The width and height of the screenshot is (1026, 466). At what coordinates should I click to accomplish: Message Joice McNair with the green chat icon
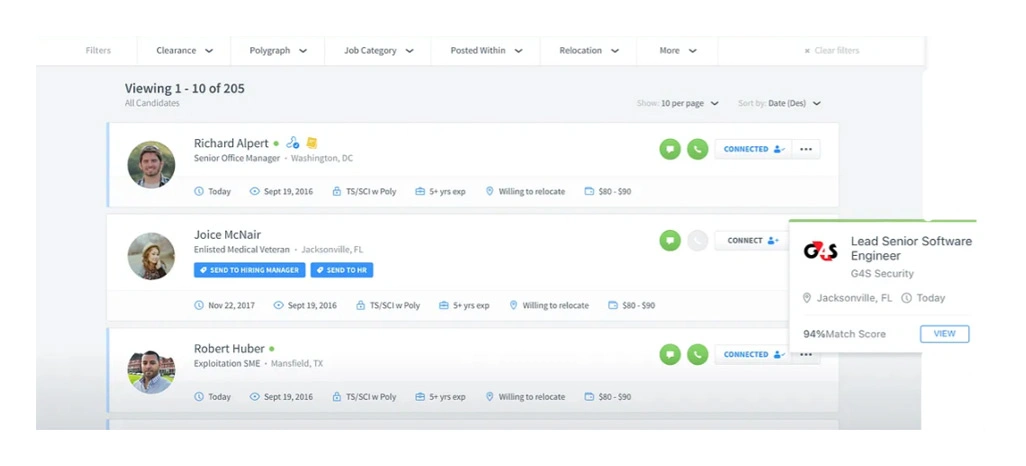tap(669, 240)
